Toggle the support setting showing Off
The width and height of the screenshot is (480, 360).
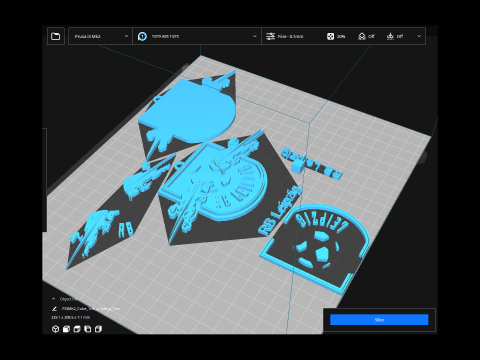tap(366, 36)
